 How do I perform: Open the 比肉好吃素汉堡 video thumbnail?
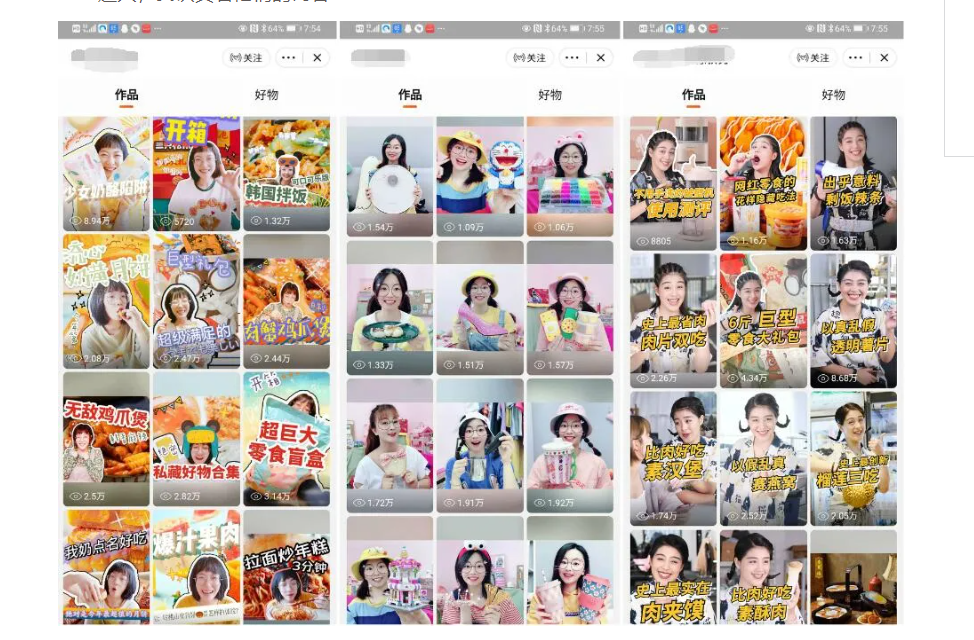click(673, 459)
